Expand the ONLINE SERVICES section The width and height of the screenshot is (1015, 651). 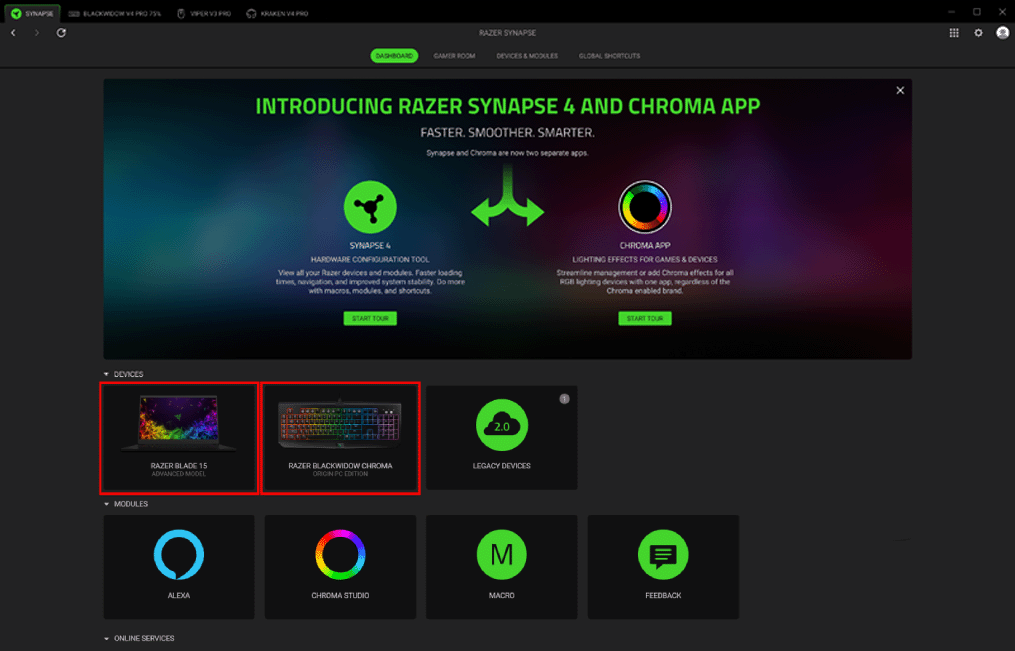coord(107,638)
